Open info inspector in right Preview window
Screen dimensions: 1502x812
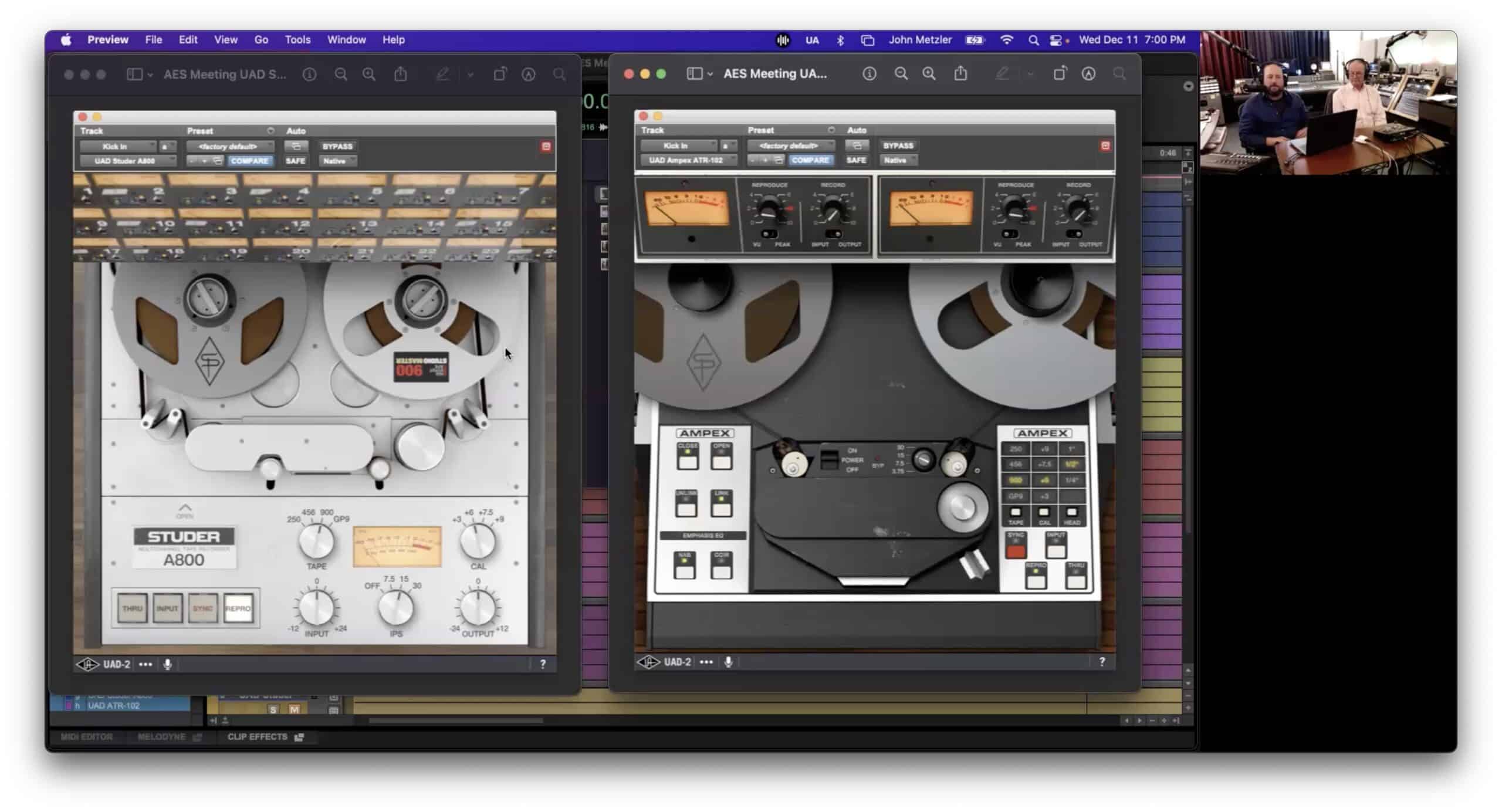pyautogui.click(x=869, y=74)
